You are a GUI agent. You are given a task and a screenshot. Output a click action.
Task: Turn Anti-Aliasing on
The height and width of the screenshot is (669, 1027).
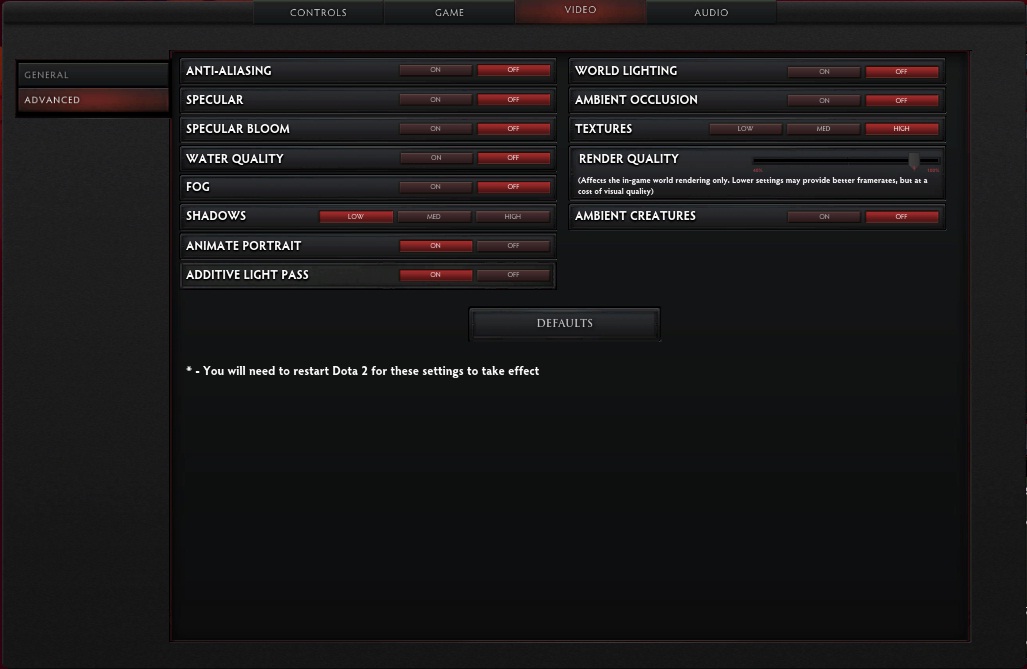[436, 70]
